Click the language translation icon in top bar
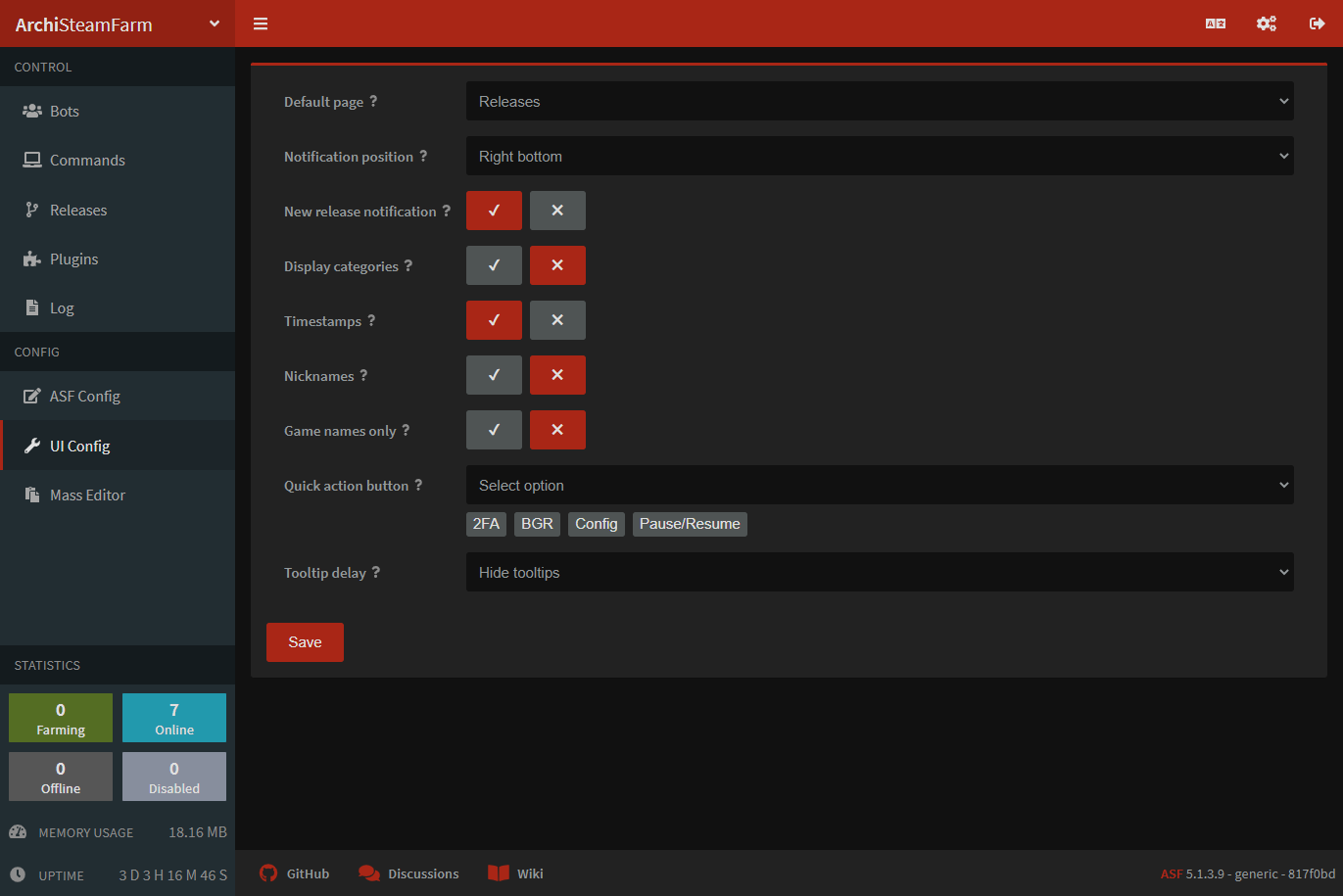Image resolution: width=1343 pixels, height=896 pixels. pyautogui.click(x=1215, y=23)
